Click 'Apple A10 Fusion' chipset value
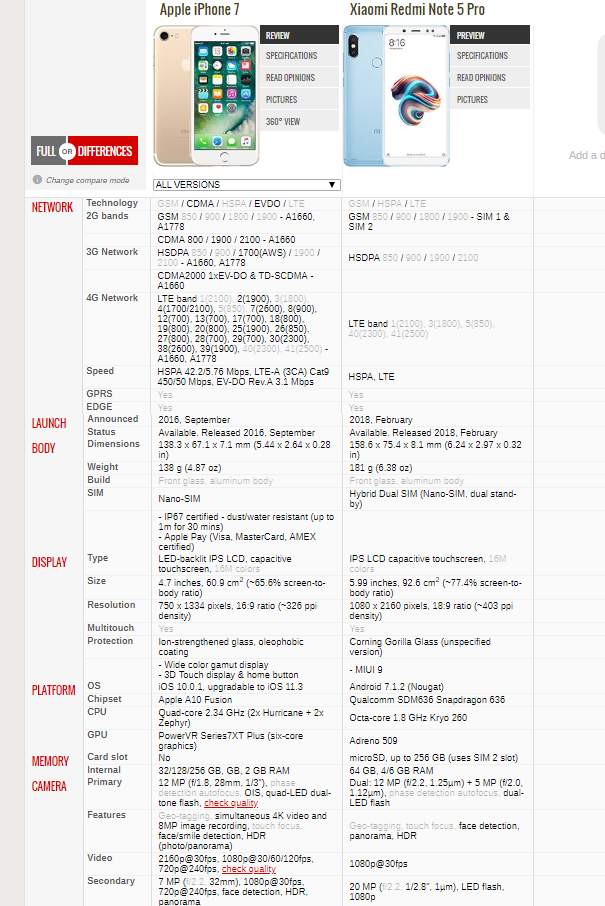Screen dimensions: 605x906 (195, 700)
